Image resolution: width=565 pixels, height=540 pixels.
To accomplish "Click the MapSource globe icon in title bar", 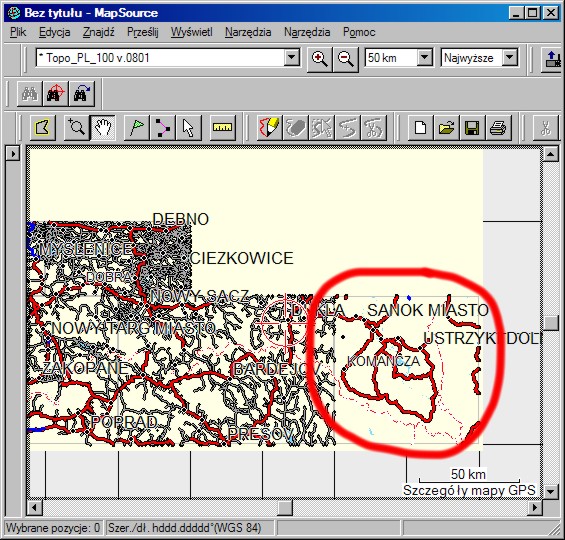I will pyautogui.click(x=14, y=13).
